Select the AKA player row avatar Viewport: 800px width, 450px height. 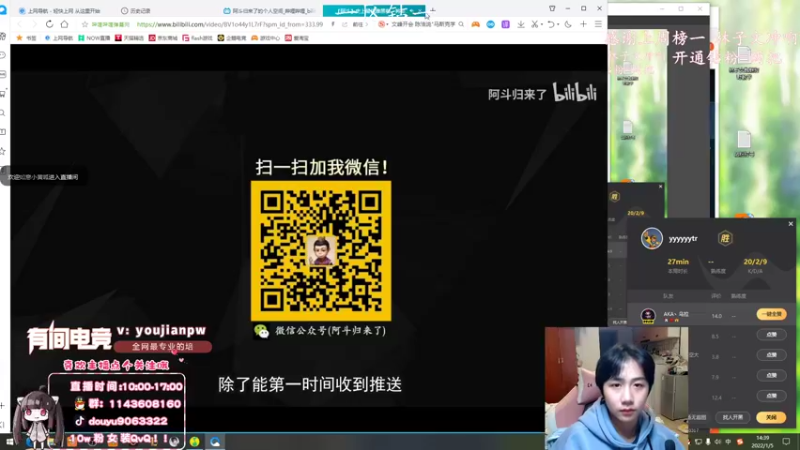tap(648, 315)
